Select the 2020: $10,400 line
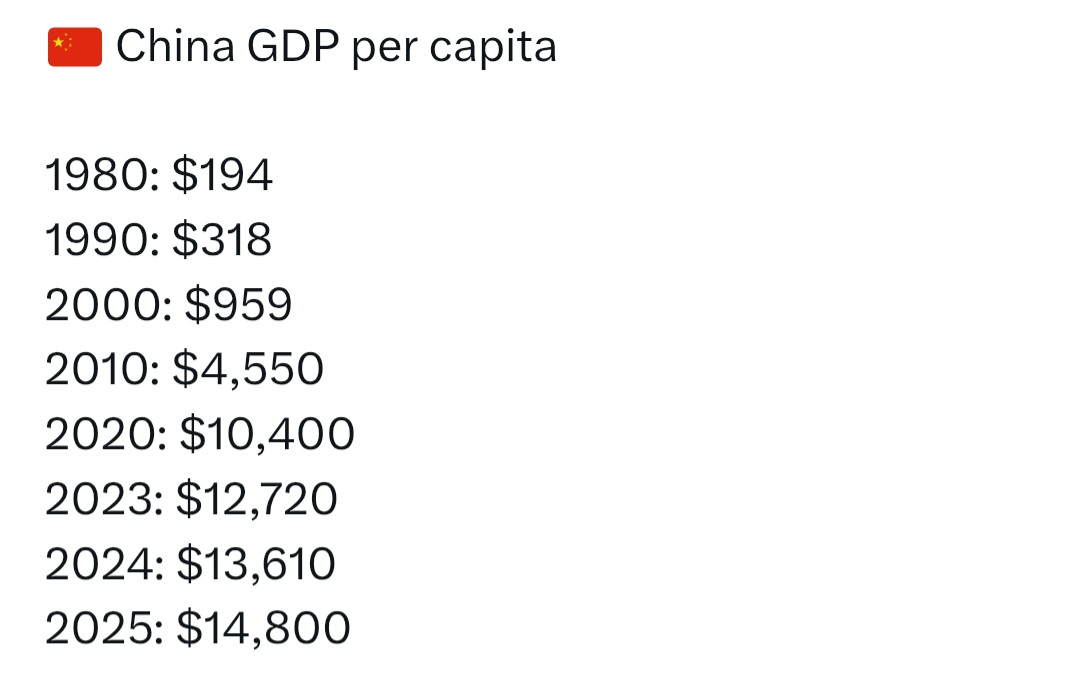This screenshot has height=685, width=1080. point(200,434)
